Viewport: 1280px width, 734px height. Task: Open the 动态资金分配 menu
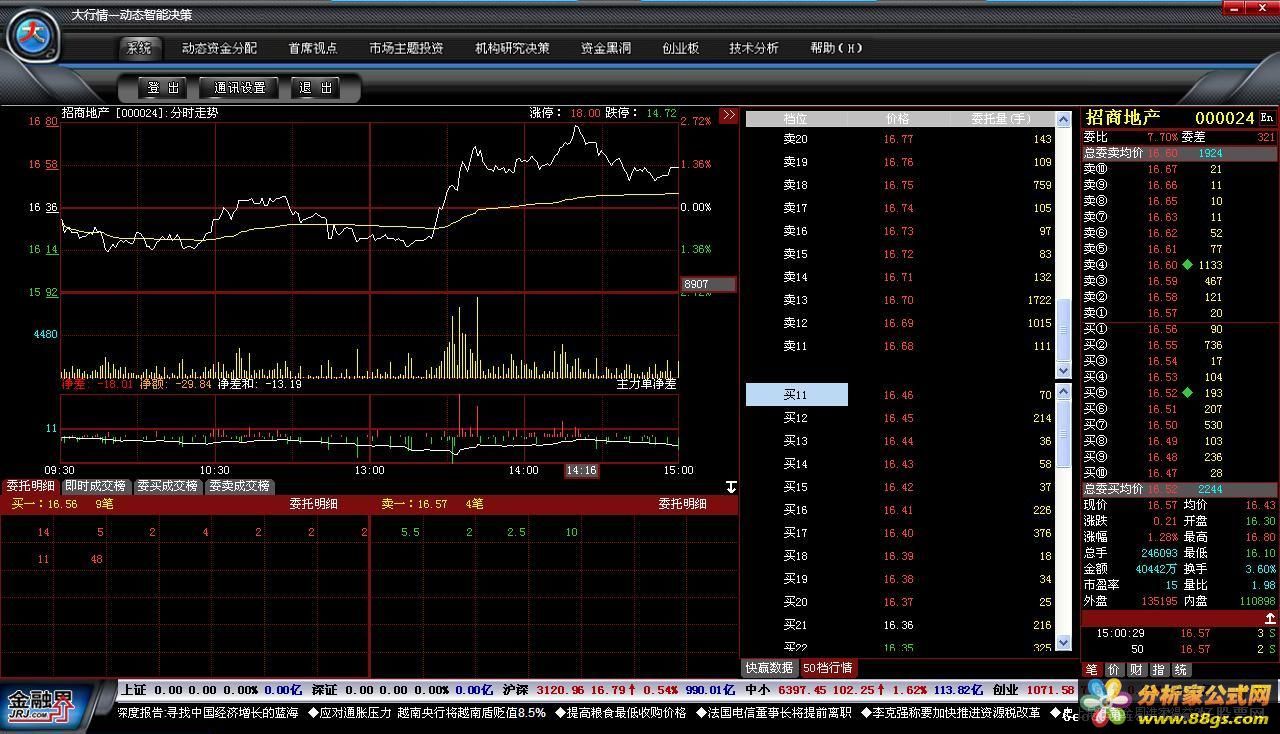pos(219,48)
